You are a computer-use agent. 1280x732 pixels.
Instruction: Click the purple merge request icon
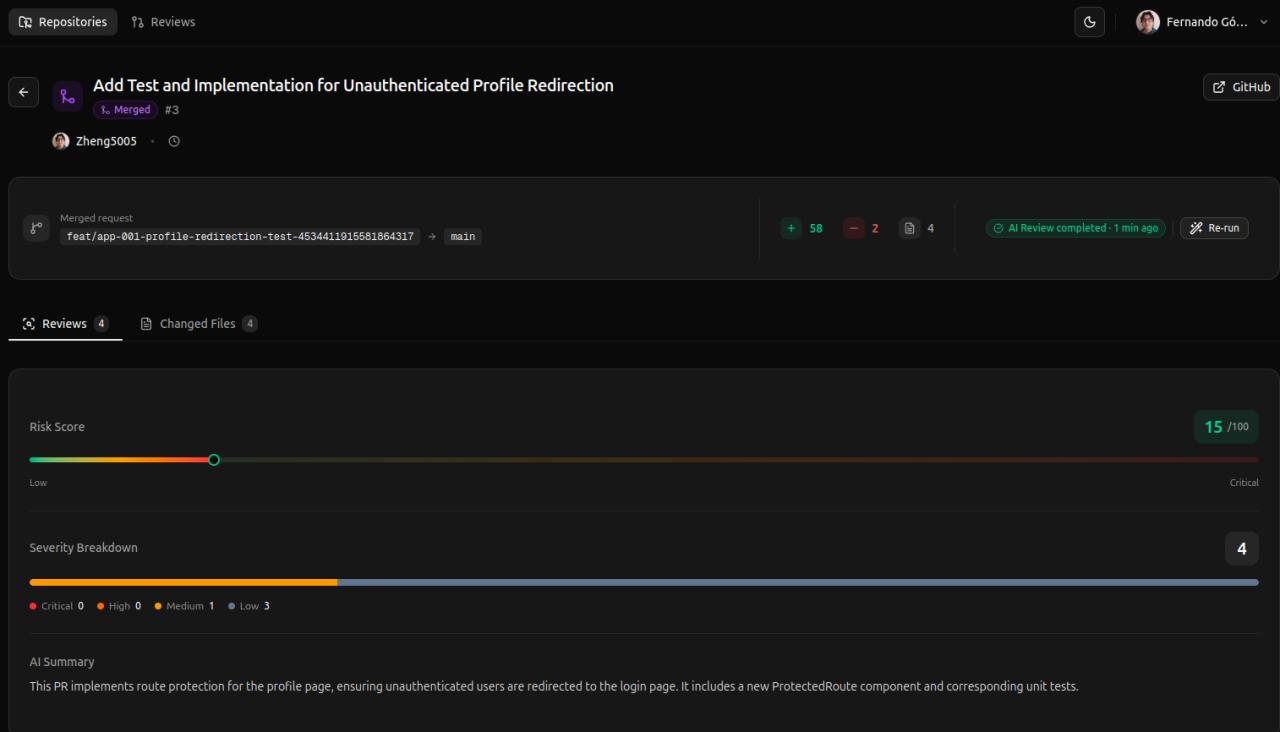[67, 96]
